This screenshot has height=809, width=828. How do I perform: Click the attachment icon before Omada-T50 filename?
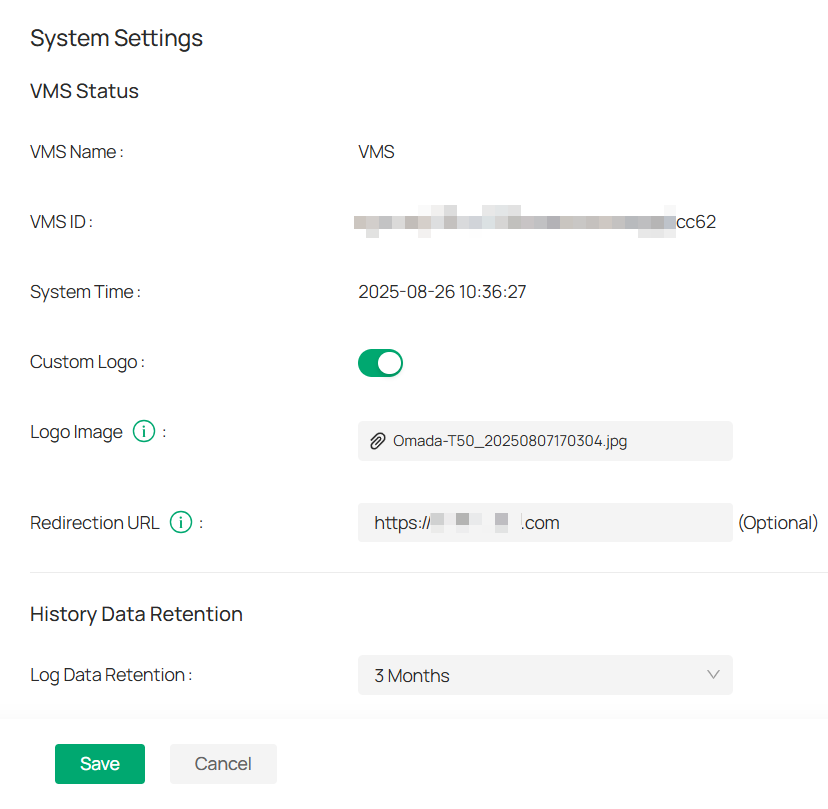[378, 440]
